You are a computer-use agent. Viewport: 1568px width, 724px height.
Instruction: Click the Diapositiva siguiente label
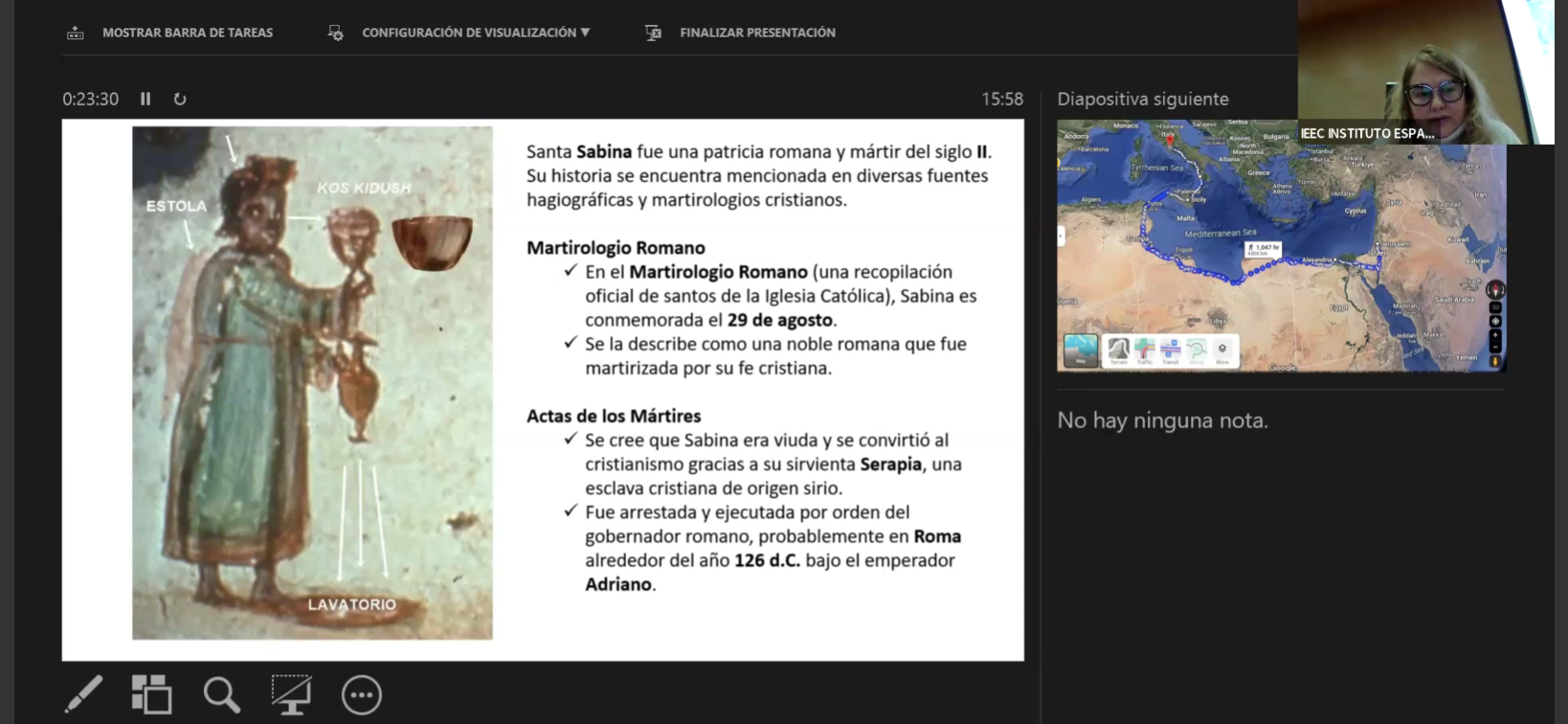pos(1143,99)
